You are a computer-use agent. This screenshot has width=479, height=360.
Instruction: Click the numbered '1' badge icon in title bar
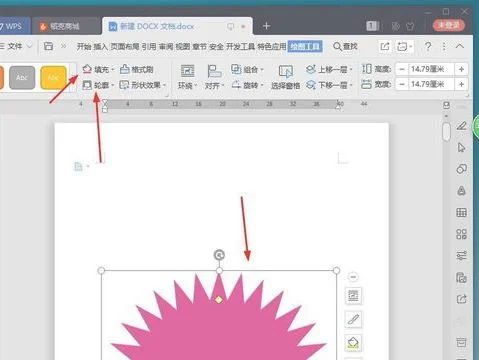point(372,26)
